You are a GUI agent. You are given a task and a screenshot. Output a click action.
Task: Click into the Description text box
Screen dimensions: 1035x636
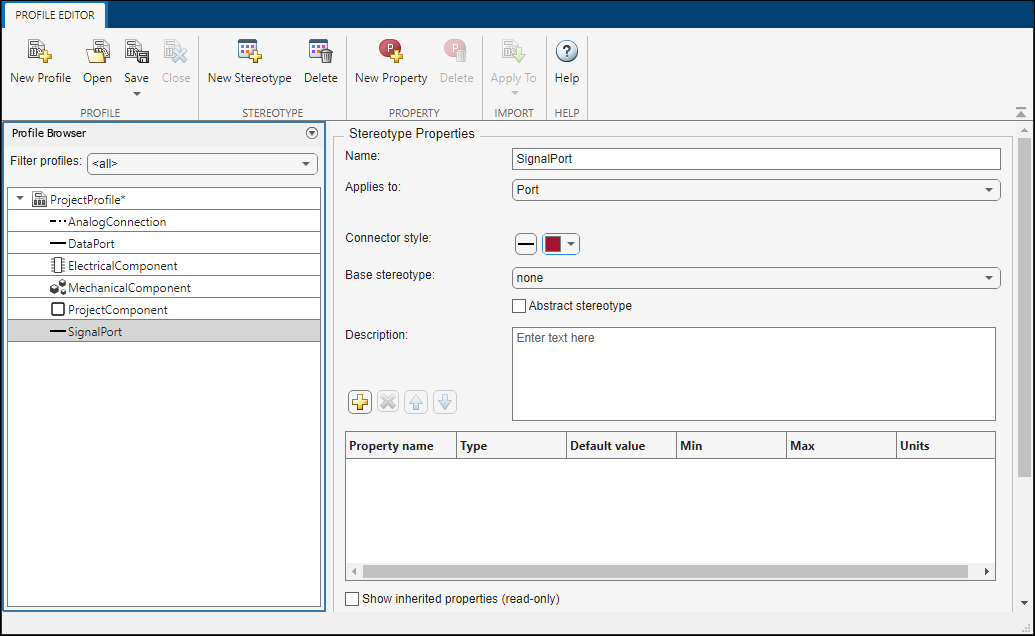click(753, 373)
